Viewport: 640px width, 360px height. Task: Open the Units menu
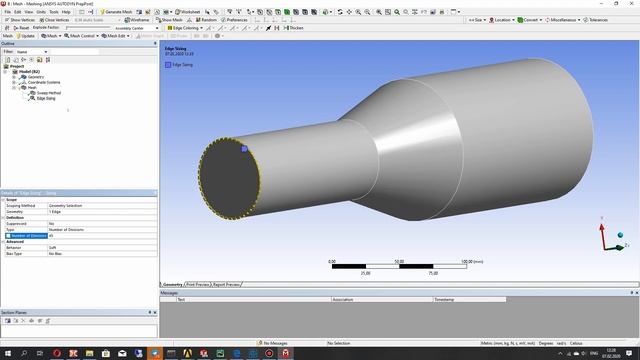pyautogui.click(x=41, y=12)
